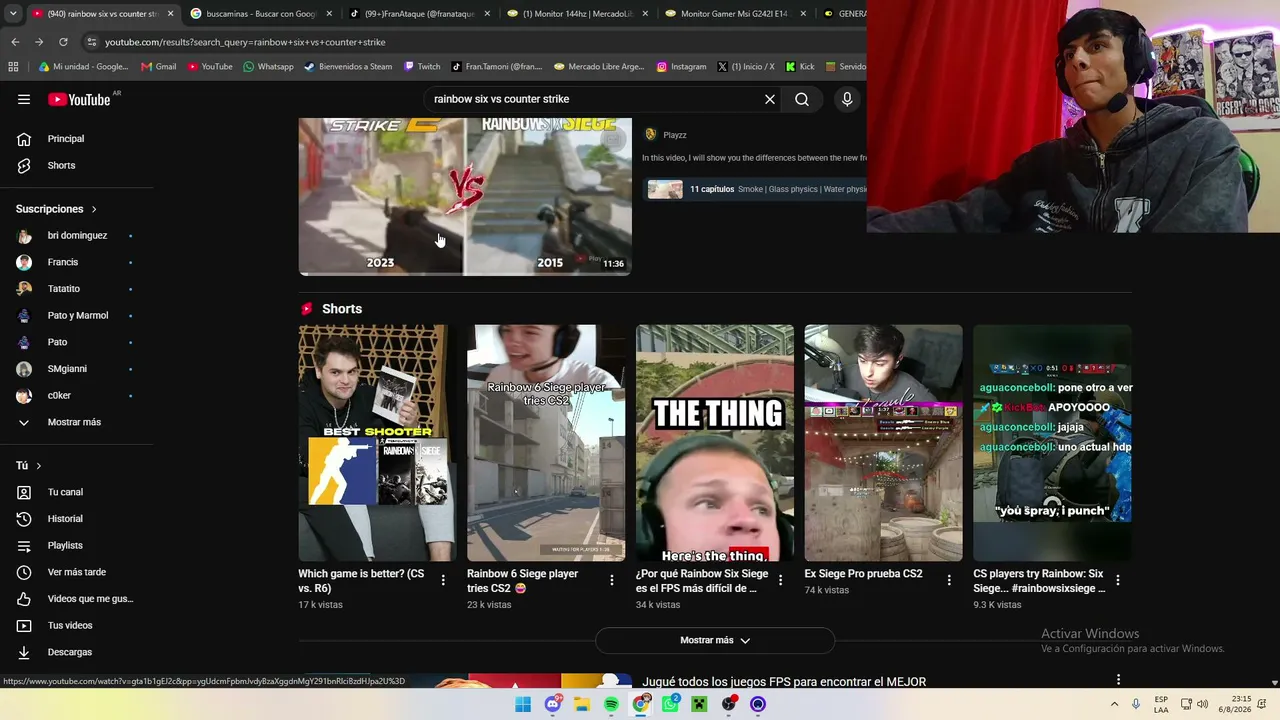Reload the YouTube results page

63,42
